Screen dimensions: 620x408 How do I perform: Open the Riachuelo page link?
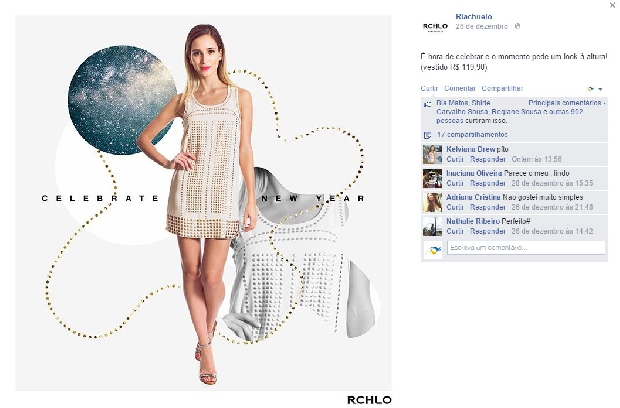[474, 17]
